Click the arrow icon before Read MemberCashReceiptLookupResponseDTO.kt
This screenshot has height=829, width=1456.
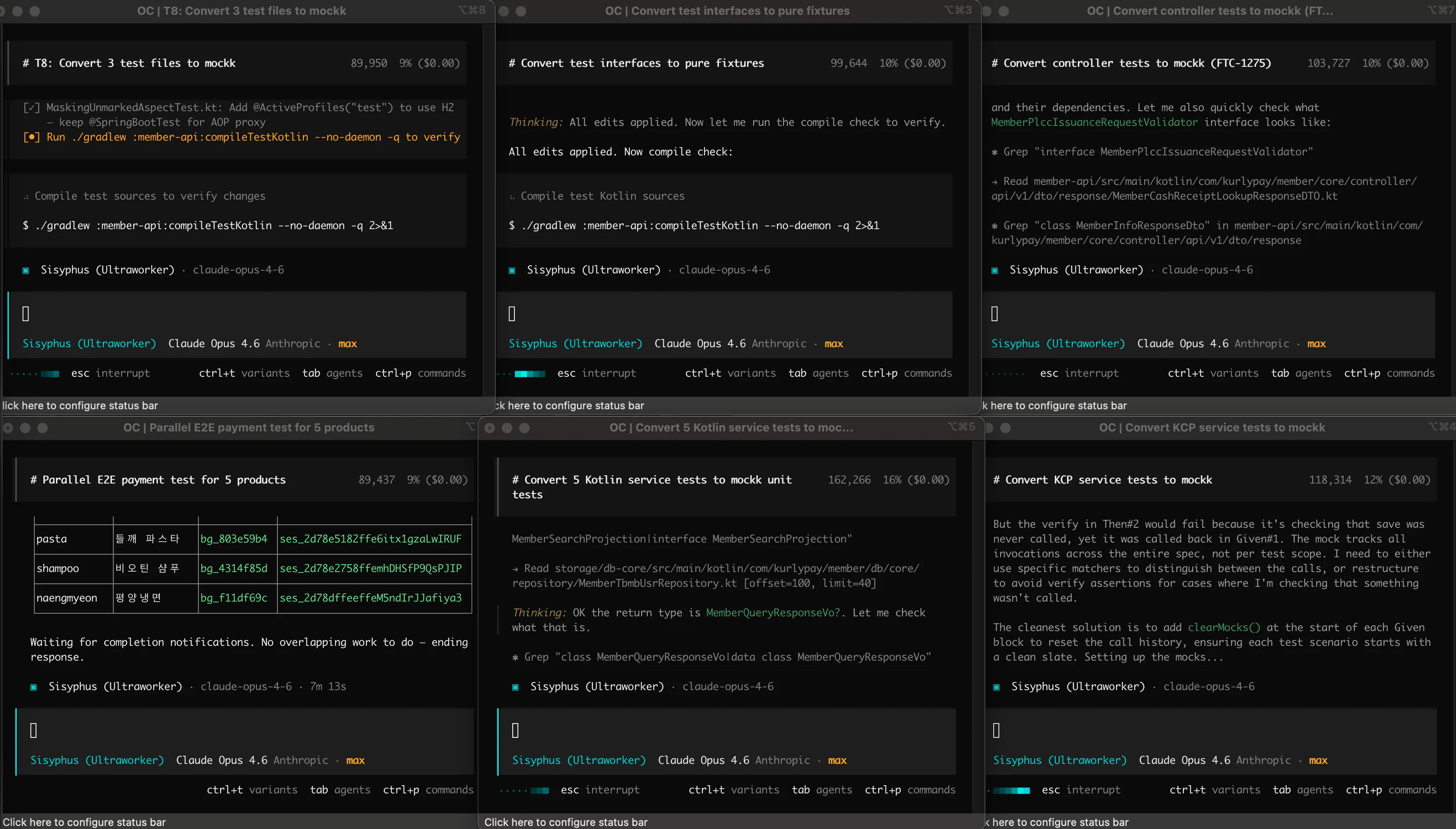(994, 181)
